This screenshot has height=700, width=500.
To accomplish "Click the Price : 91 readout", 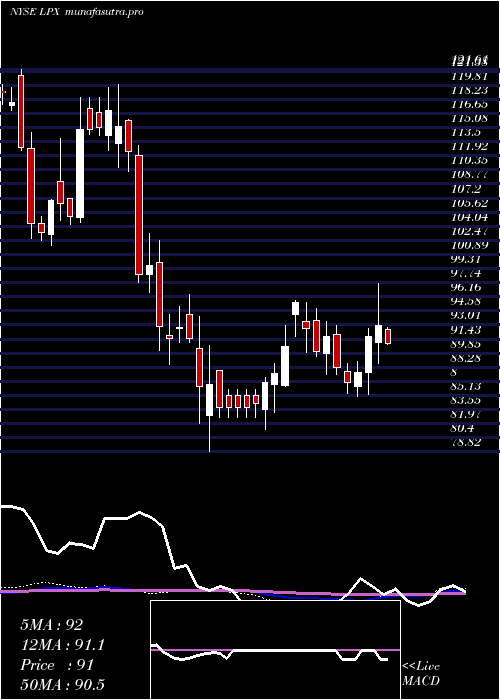I will (57, 664).
